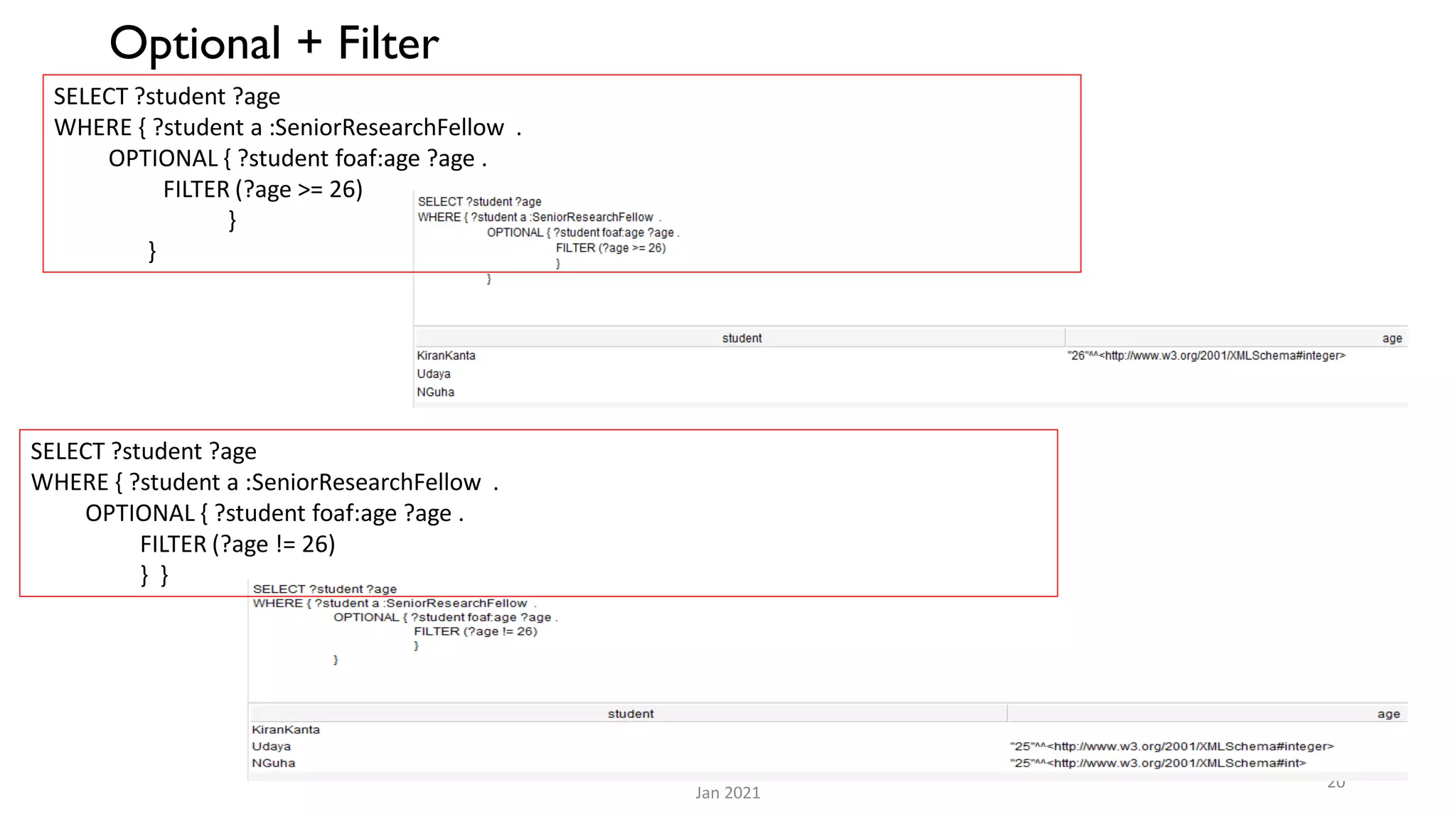1456x819 pixels.
Task: Select NGuha row in lower results table
Action: tap(828, 764)
